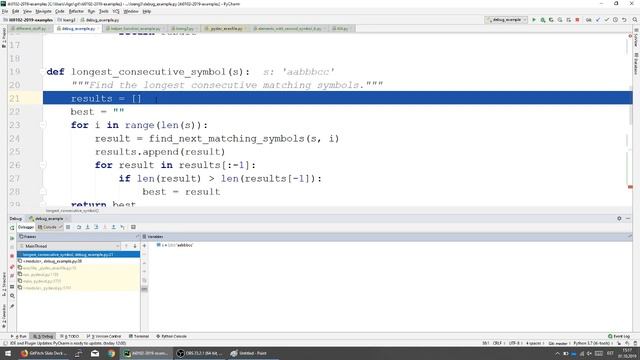Screen dimensions: 640x360
Task: Select longest_consecutive_symbol stack frame
Action: (x=78, y=254)
